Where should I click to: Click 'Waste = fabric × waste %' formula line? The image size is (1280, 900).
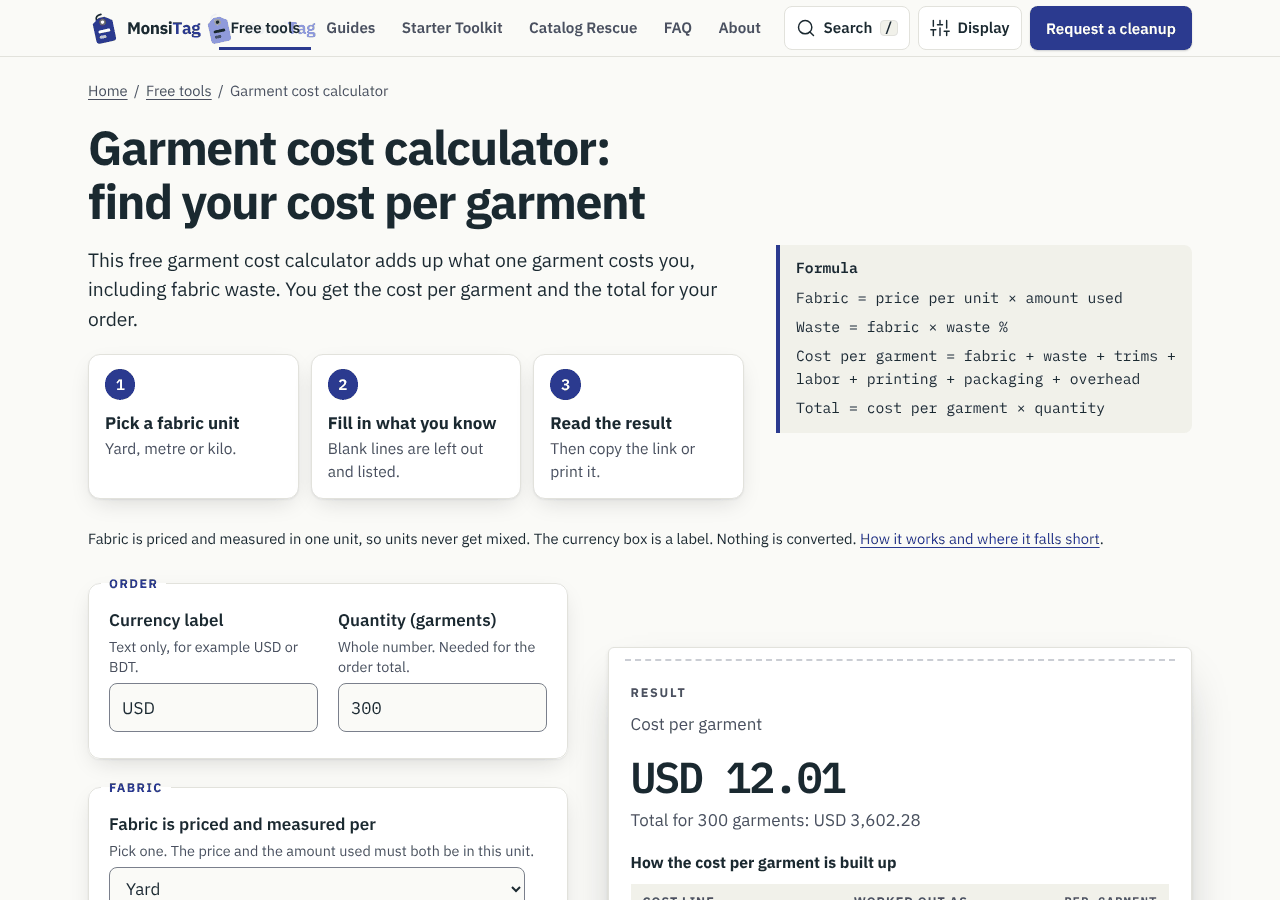[x=902, y=327]
